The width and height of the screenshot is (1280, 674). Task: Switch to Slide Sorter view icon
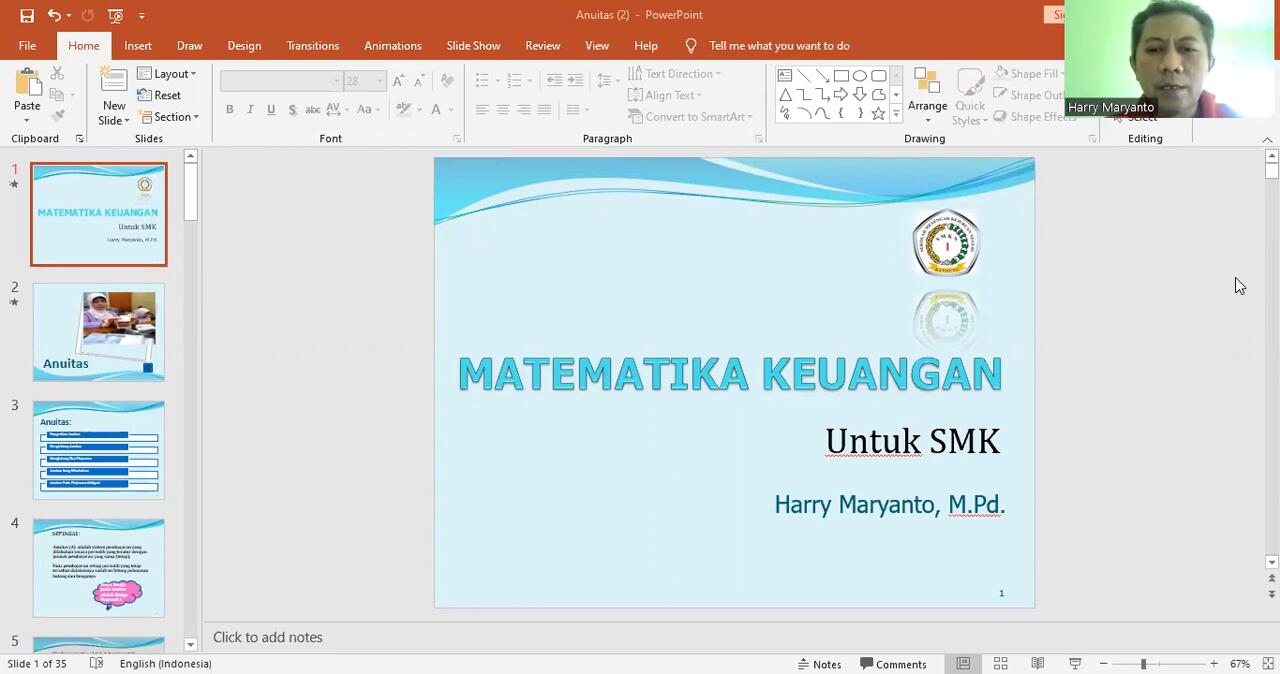point(1000,664)
